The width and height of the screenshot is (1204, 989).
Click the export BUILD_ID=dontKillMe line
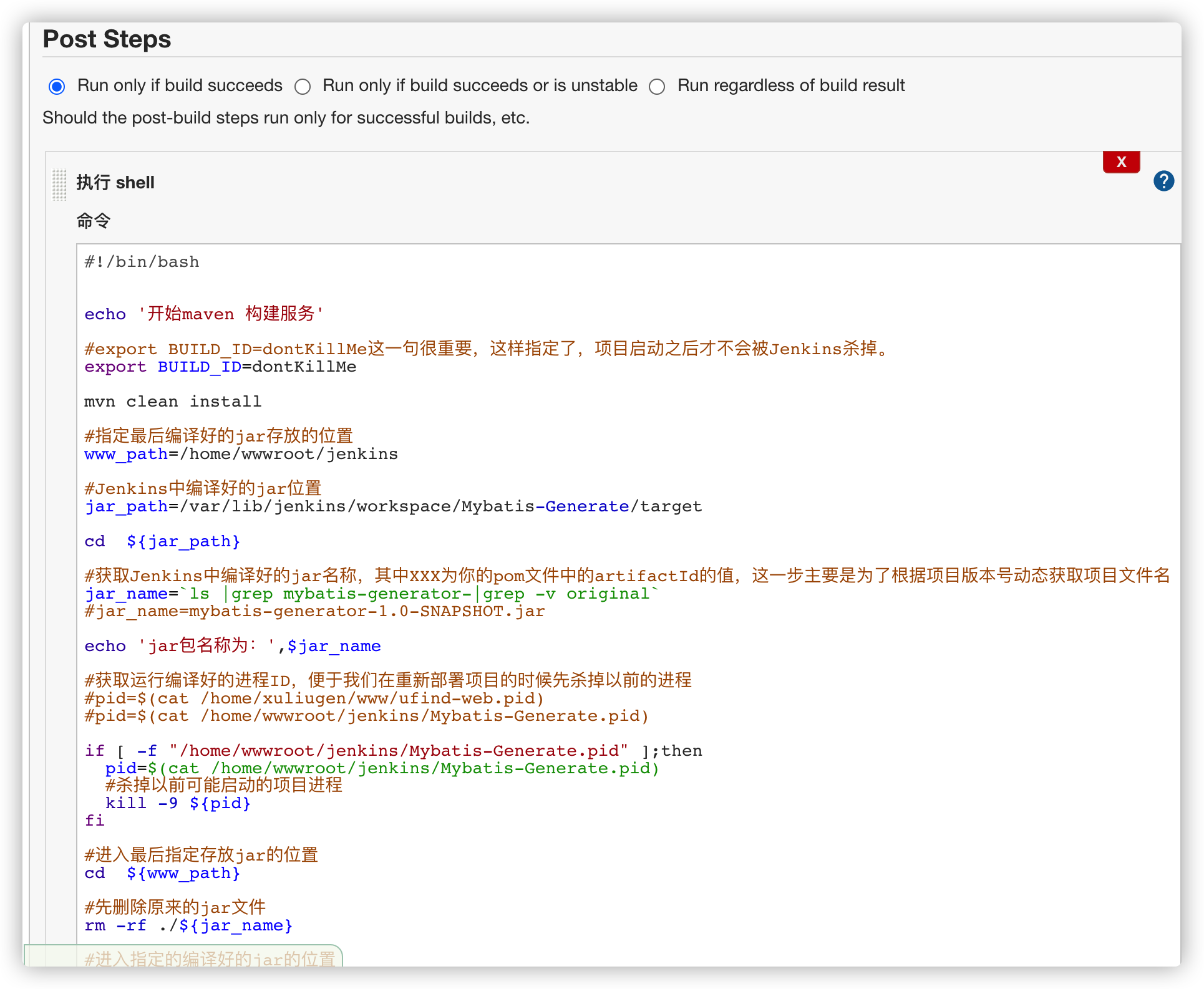[x=220, y=367]
